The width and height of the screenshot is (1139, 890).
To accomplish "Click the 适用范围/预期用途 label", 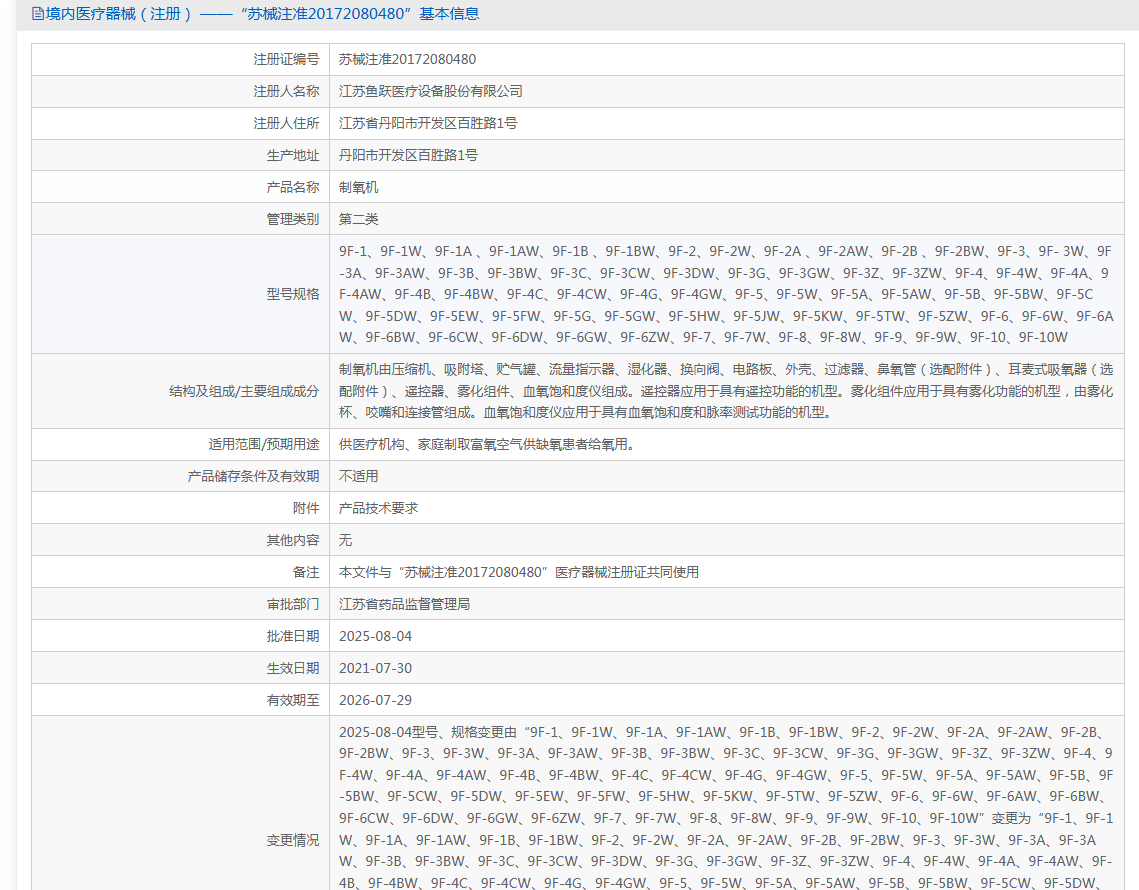I will (x=264, y=445).
